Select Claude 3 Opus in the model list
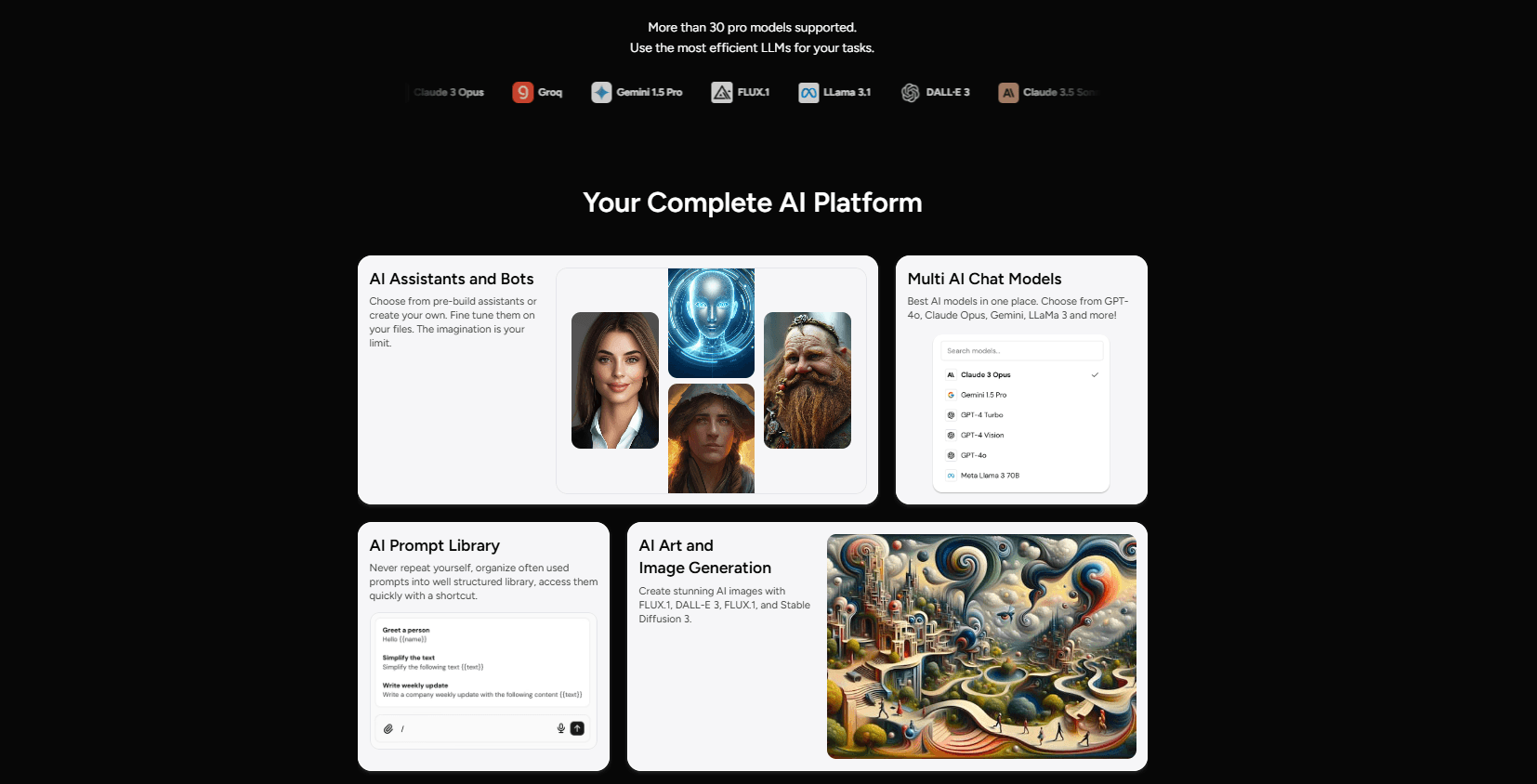The height and width of the screenshot is (784, 1537). (x=1021, y=375)
